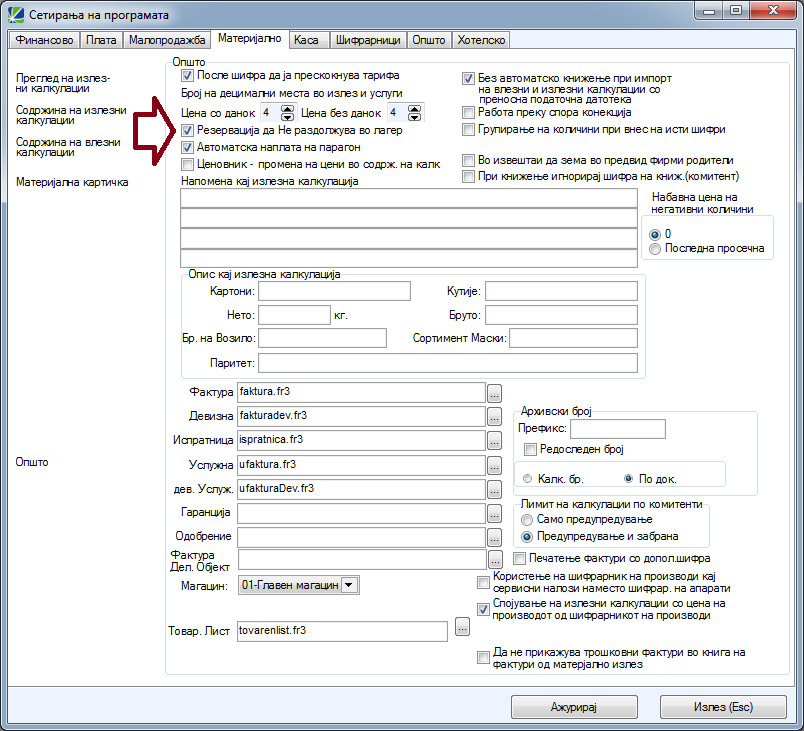Browse for the Услужна template file
Image resolution: width=804 pixels, height=731 pixels.
(494, 465)
